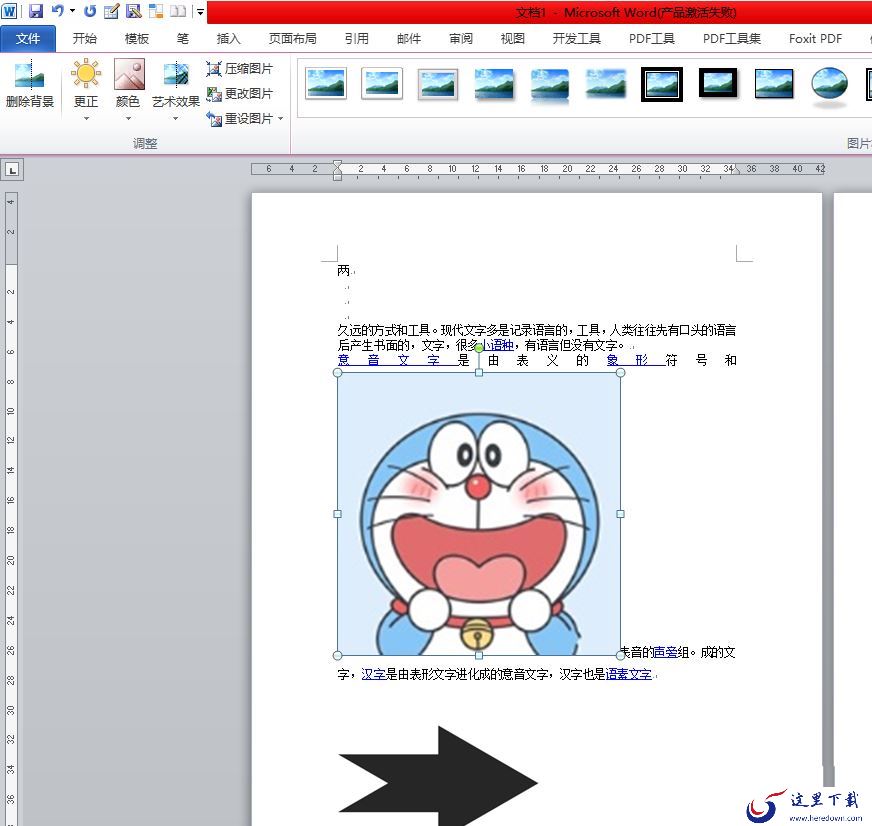Switch to the 模板 tab
This screenshot has width=872, height=826.
tap(136, 38)
